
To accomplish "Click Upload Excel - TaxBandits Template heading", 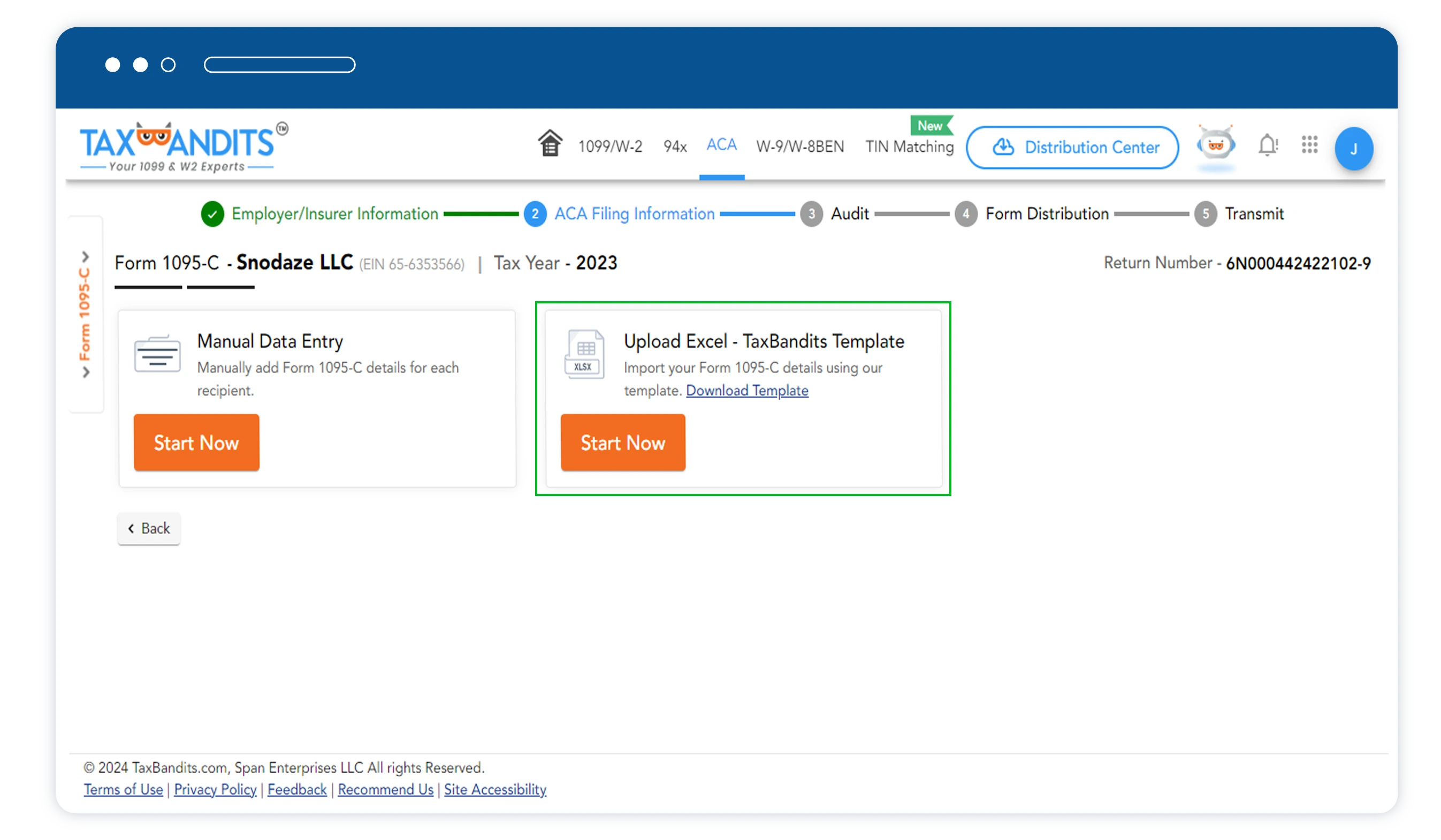I will click(764, 341).
